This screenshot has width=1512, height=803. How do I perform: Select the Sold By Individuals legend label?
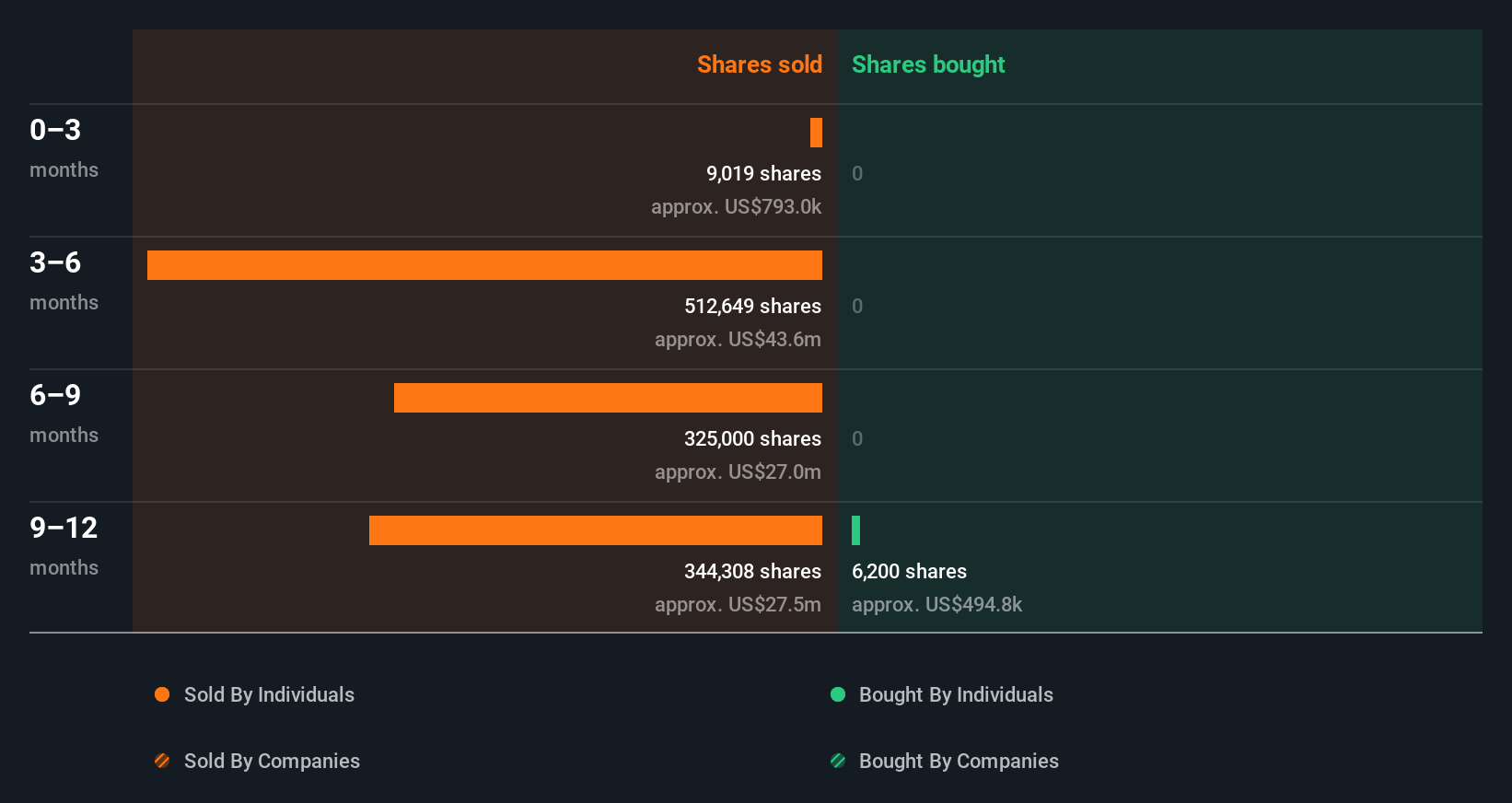(x=269, y=695)
